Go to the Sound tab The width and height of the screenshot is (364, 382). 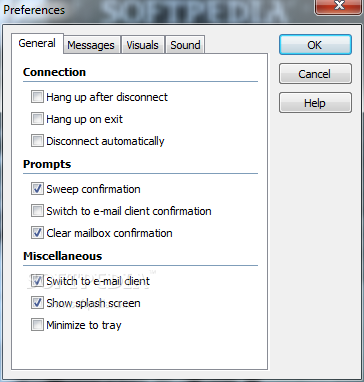[185, 45]
